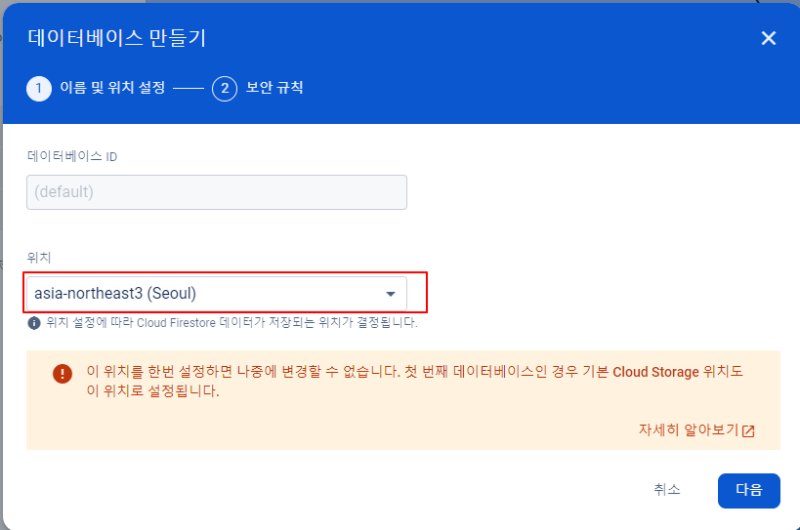Click the bold Cloud Storage text in warning
The height and width of the screenshot is (530, 800).
[656, 372]
